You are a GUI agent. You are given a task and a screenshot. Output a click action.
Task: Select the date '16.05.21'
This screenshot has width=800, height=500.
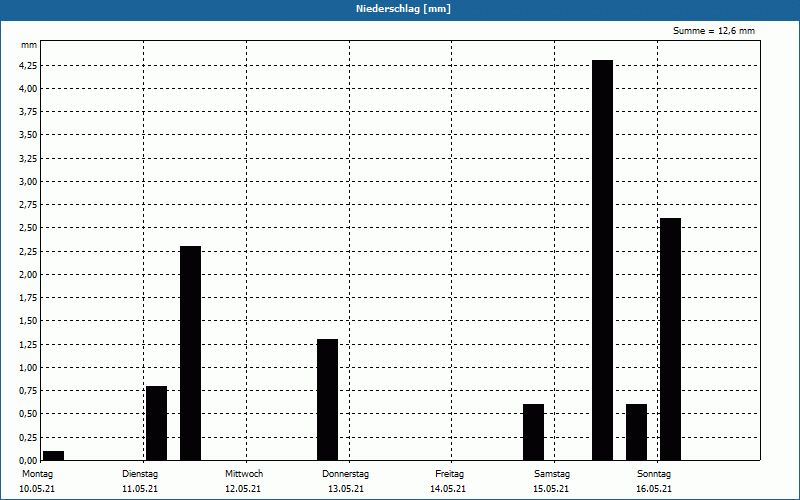[654, 489]
